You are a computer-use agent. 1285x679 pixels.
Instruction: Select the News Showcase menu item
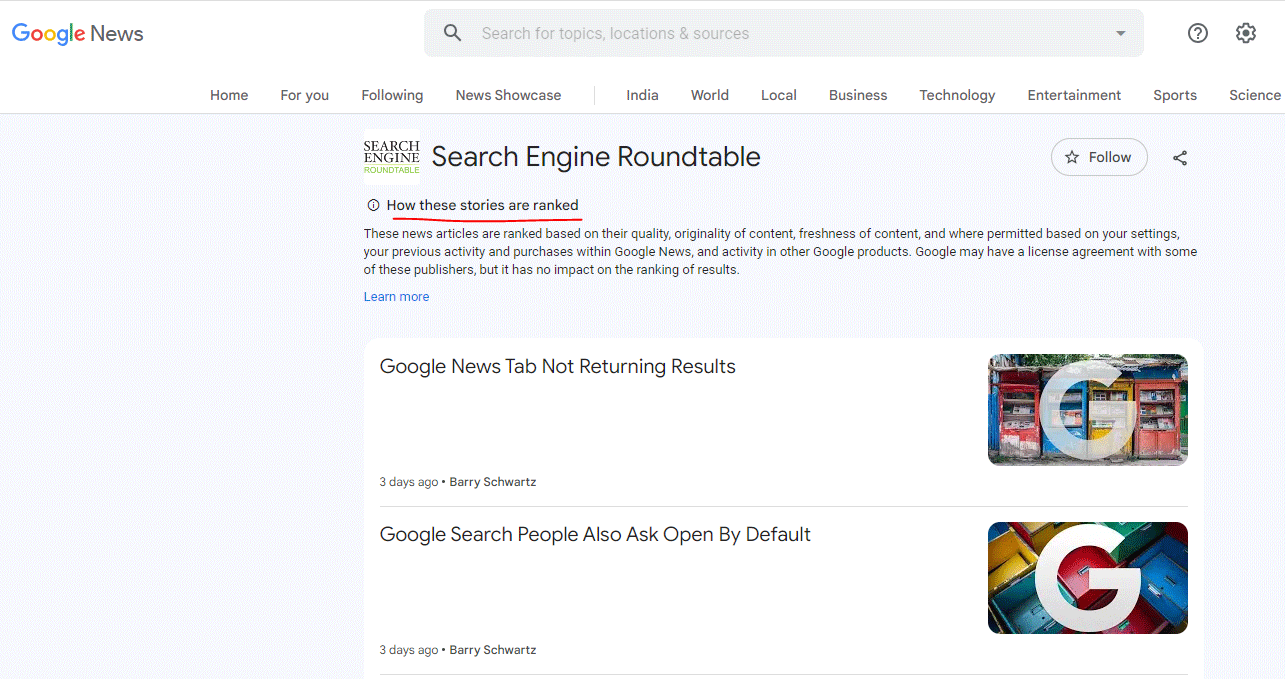pyautogui.click(x=508, y=95)
